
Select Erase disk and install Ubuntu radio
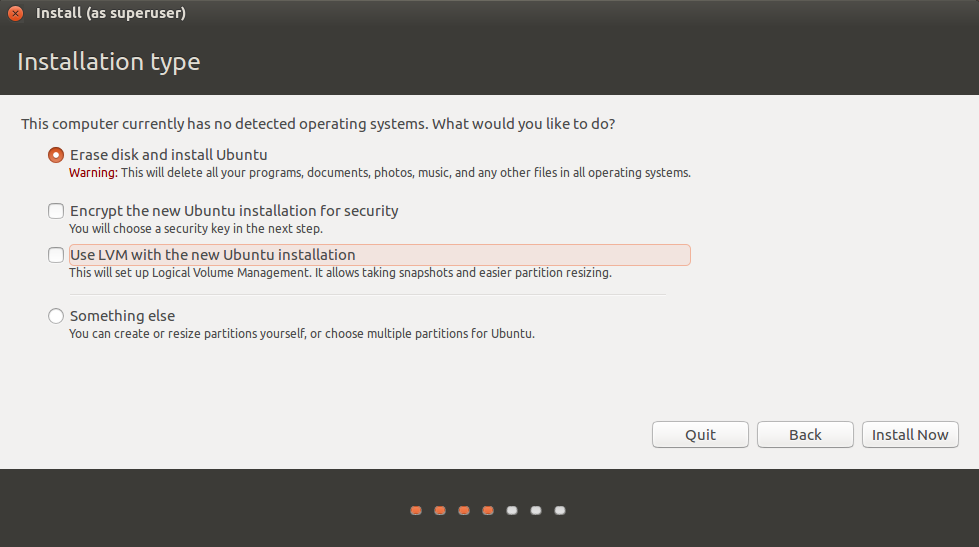tap(56, 155)
